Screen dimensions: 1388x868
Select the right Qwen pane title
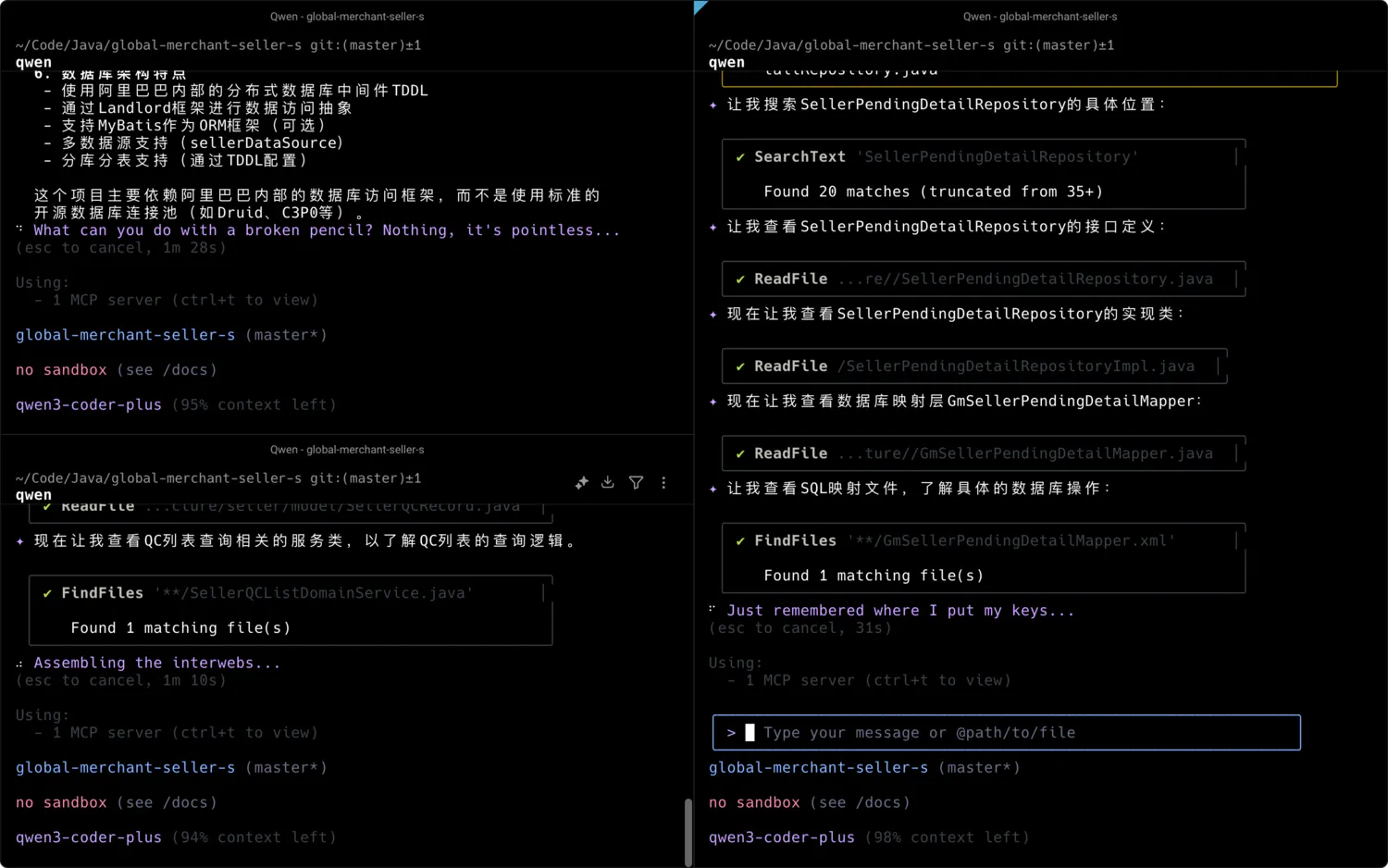click(x=1039, y=17)
